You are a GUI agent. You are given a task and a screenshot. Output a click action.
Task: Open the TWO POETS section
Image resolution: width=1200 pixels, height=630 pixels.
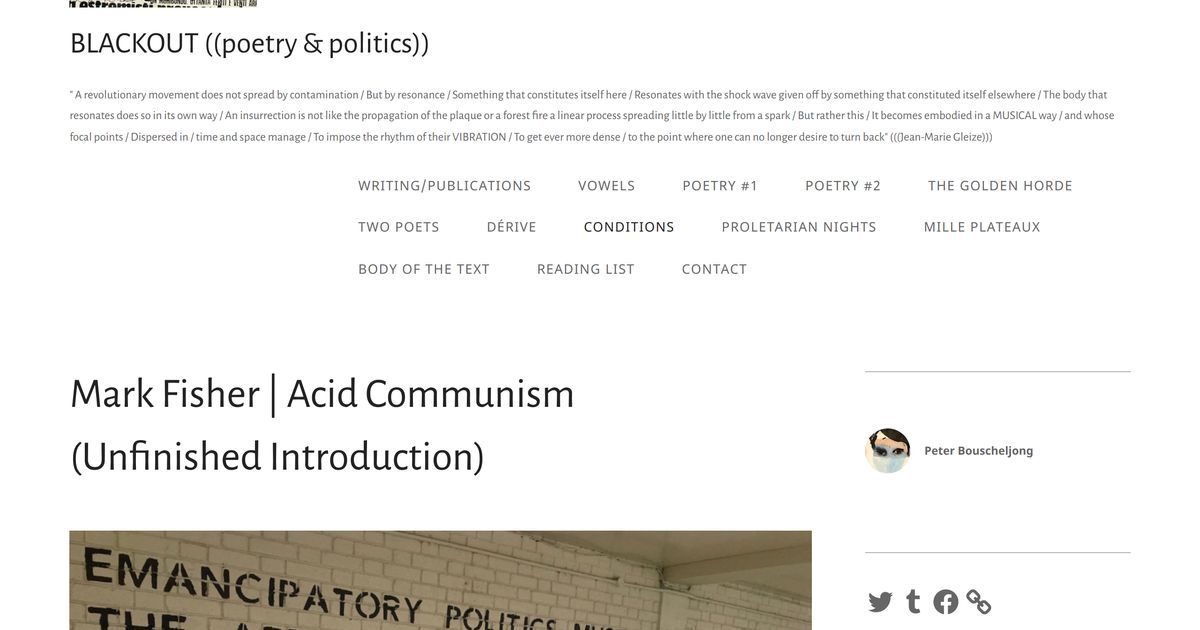398,226
